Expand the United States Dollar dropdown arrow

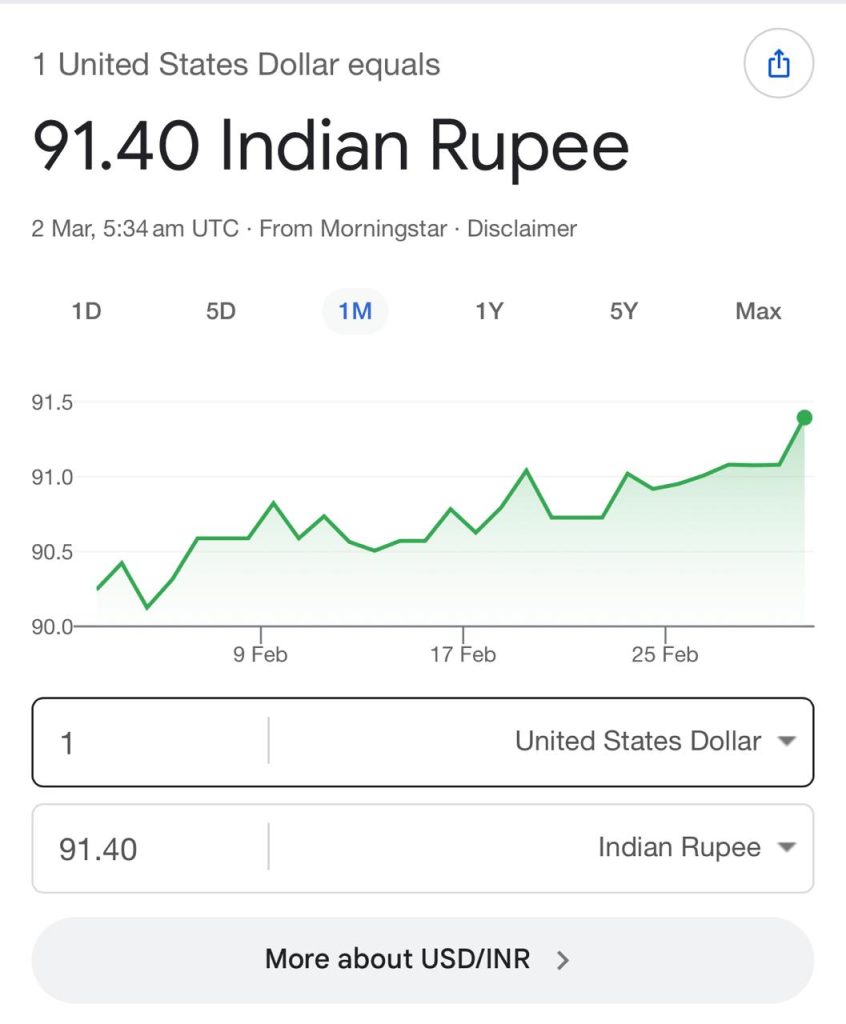786,742
